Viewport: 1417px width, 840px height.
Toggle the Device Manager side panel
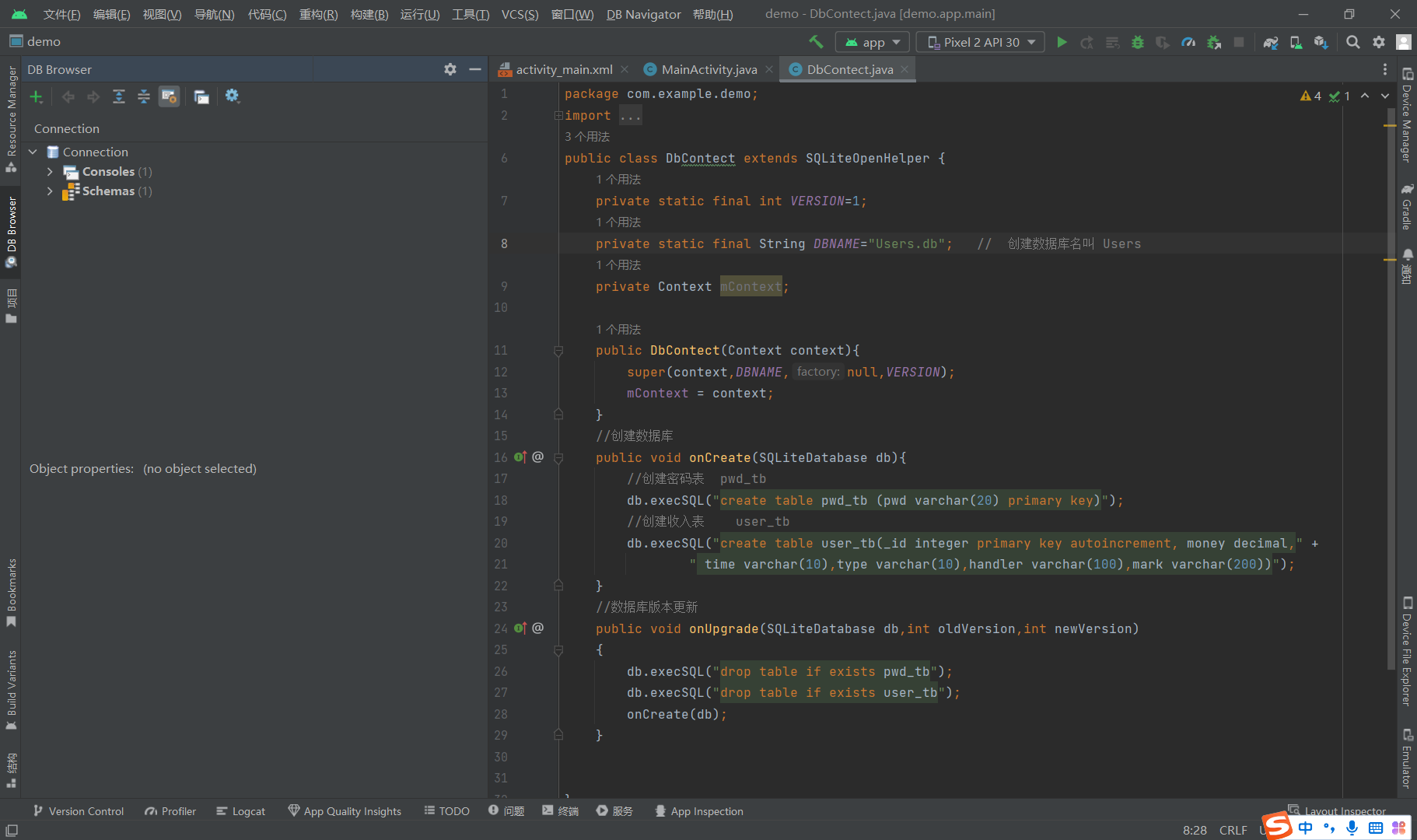pos(1407,115)
